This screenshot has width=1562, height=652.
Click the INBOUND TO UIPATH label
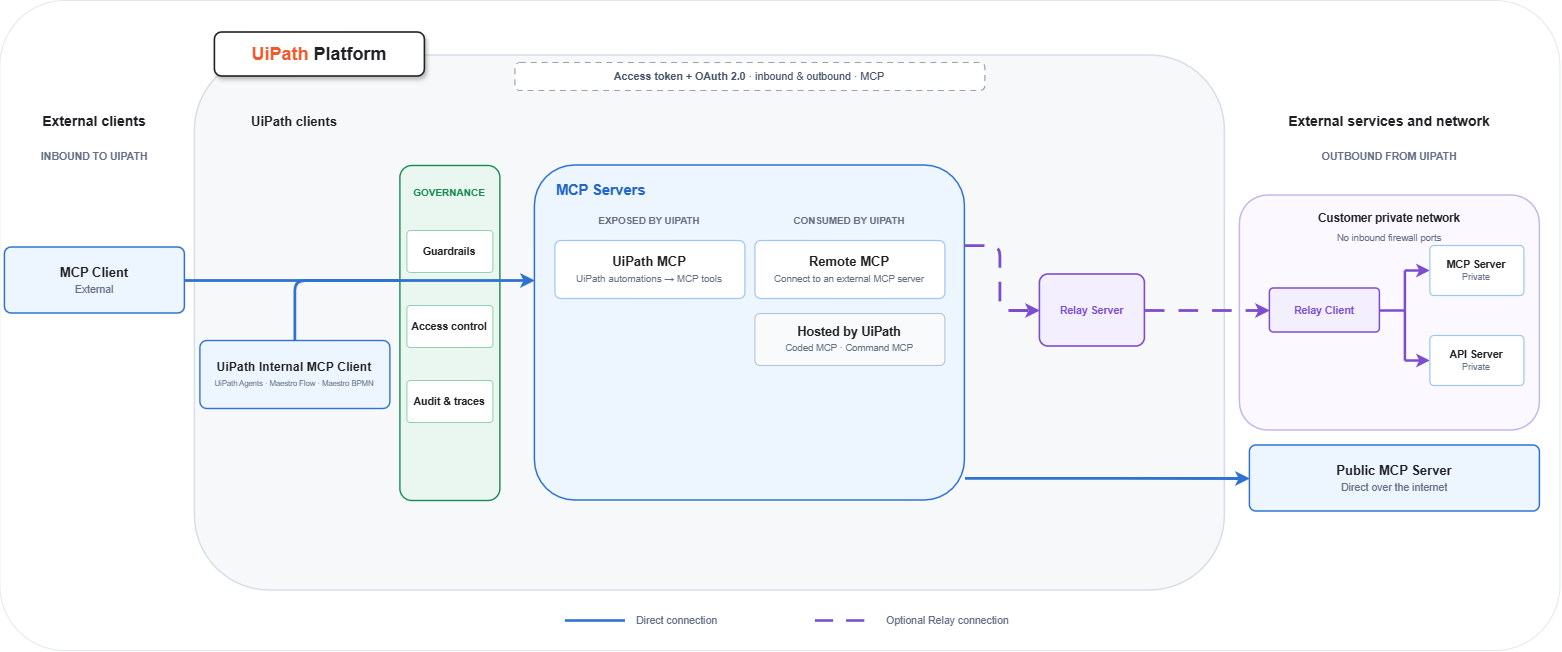(94, 156)
